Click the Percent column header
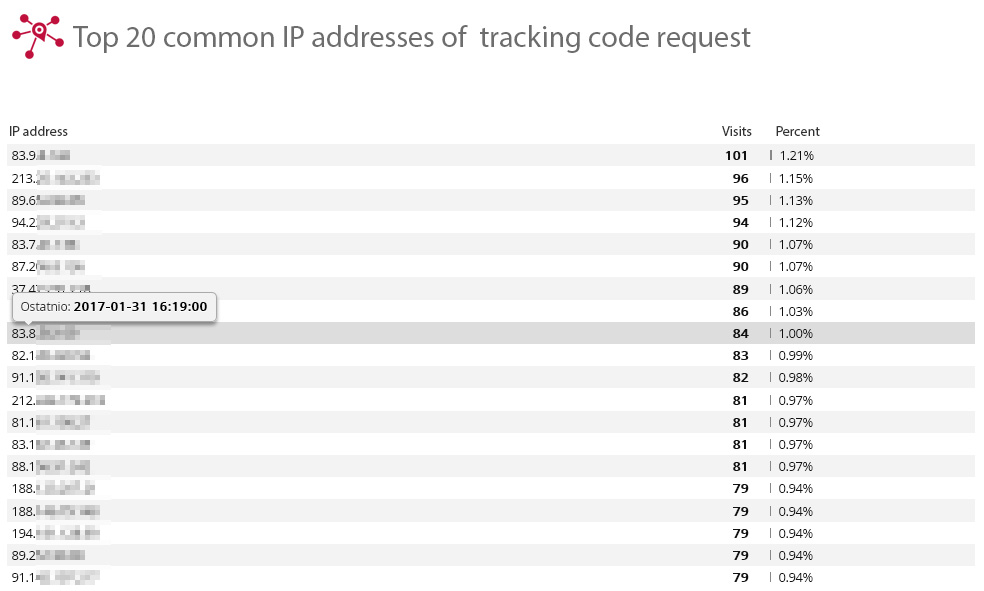 pyautogui.click(x=797, y=131)
